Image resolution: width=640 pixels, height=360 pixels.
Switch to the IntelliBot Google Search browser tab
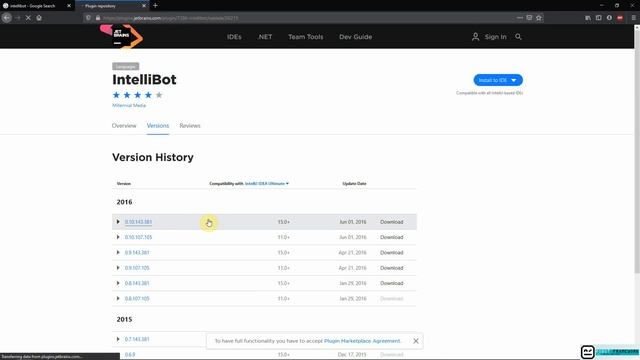pos(33,6)
